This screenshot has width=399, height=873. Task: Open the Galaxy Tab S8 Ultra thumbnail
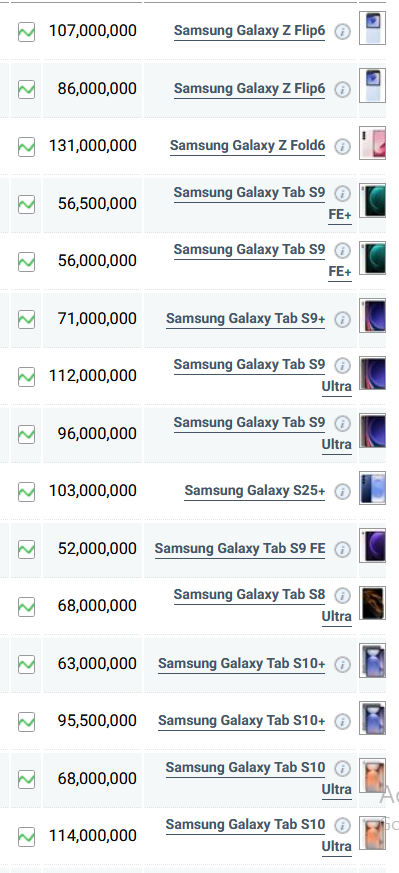(372, 603)
